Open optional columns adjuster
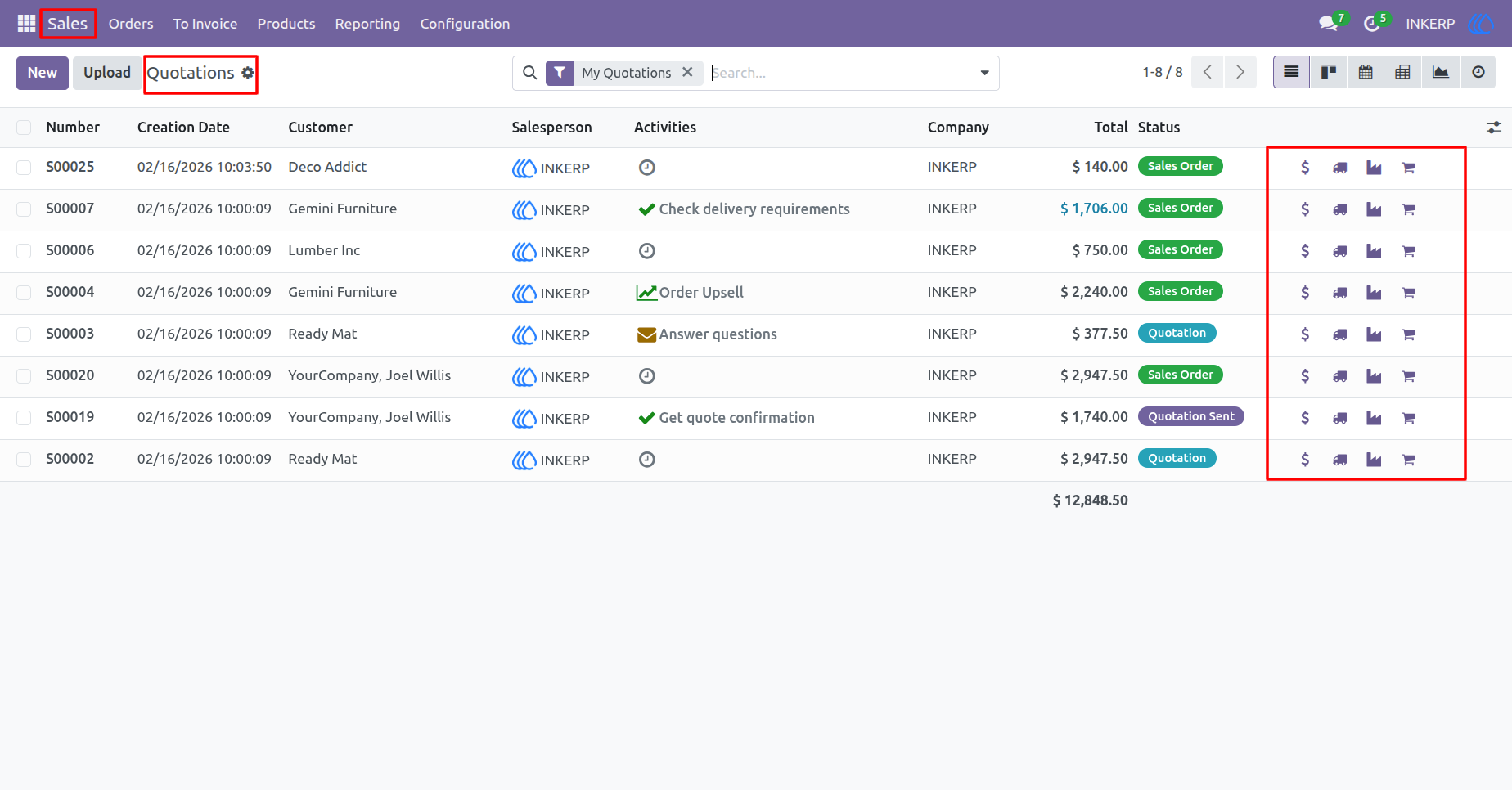The image size is (1512, 790). pyautogui.click(x=1493, y=128)
